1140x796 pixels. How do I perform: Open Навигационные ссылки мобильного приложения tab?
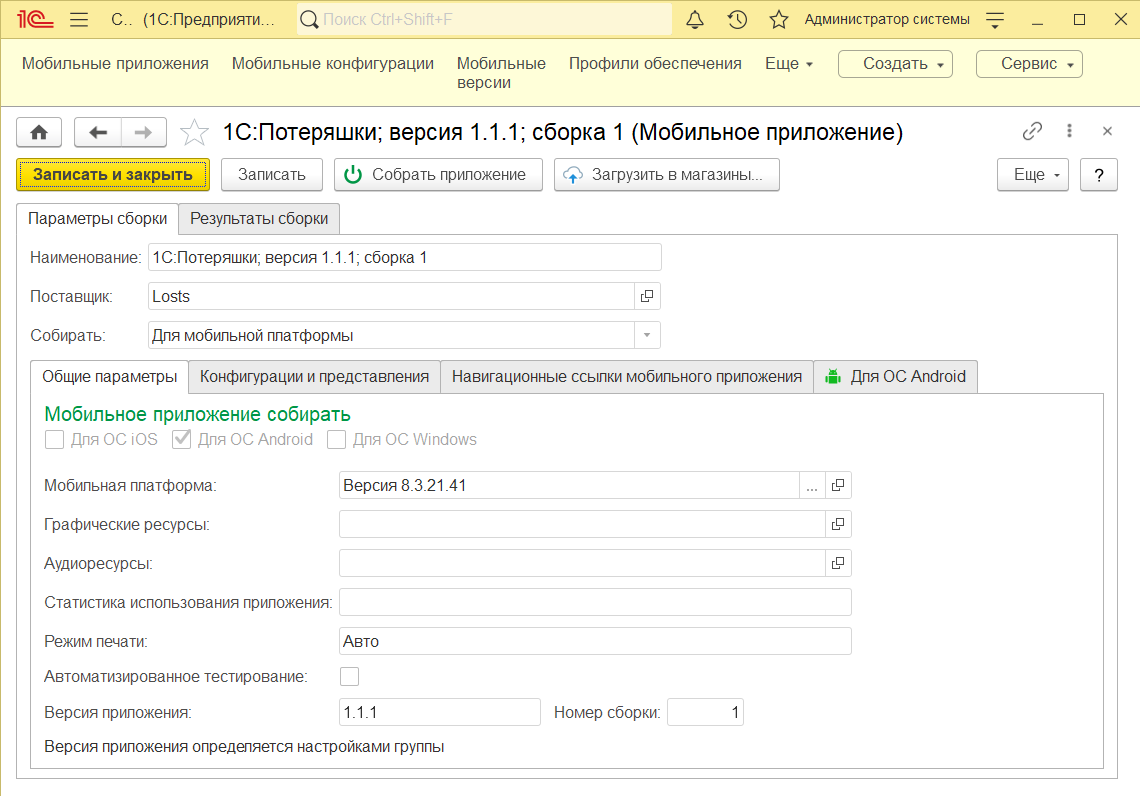point(627,377)
